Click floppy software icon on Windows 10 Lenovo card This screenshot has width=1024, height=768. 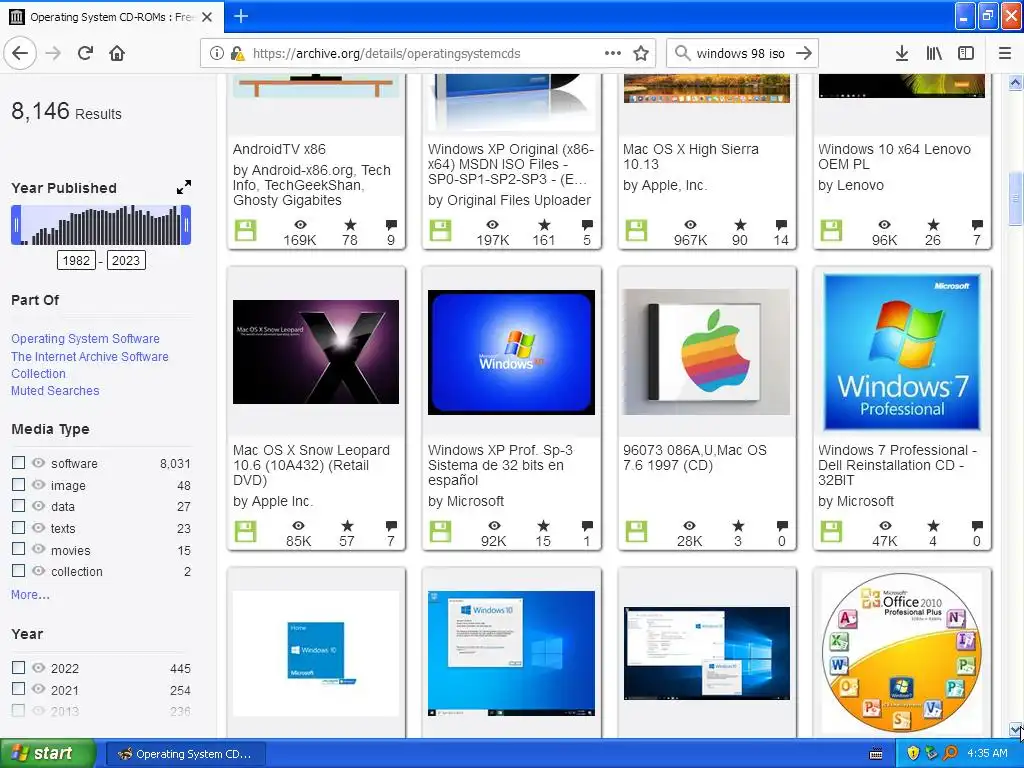(831, 231)
